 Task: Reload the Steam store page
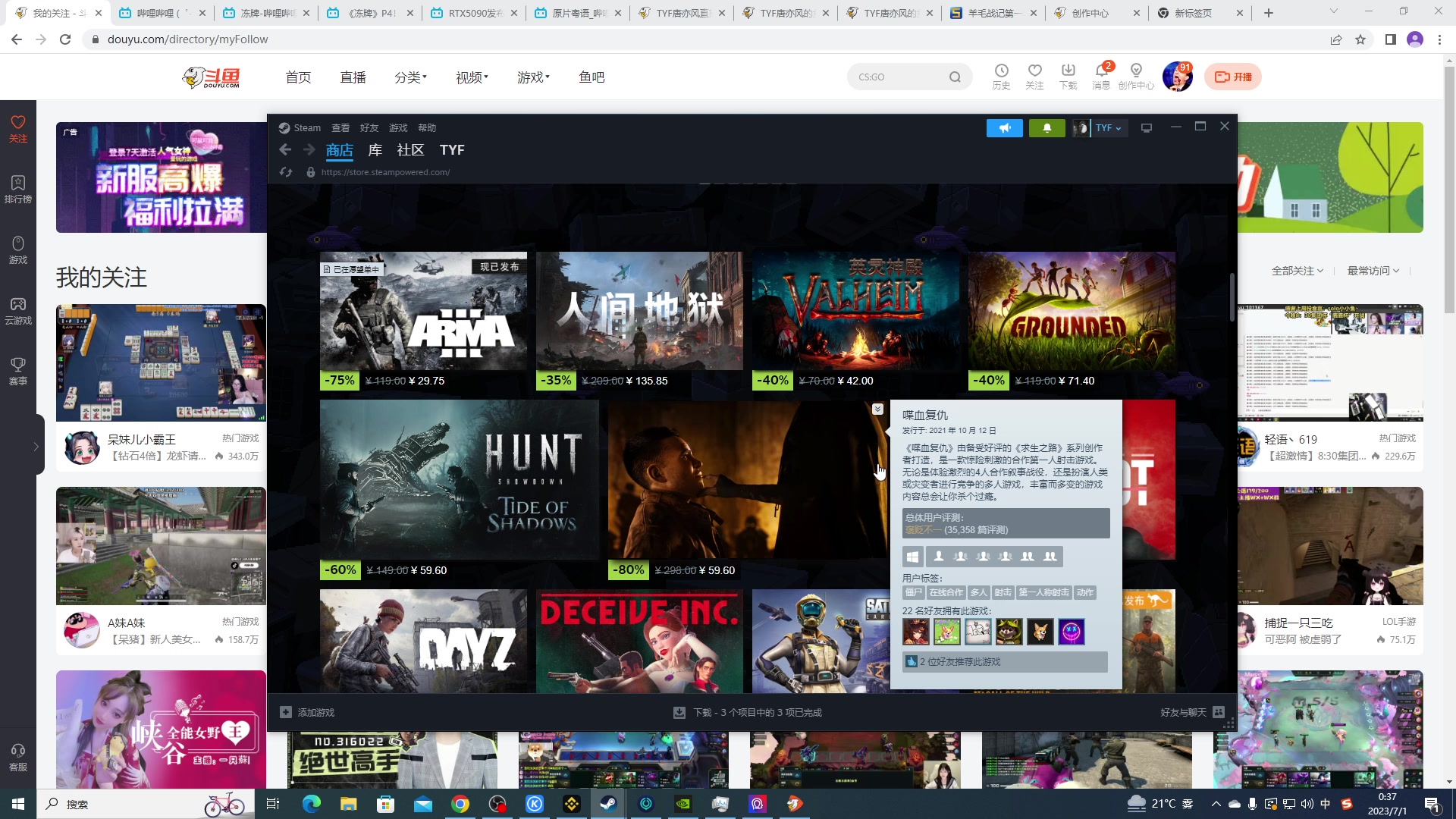(x=286, y=172)
